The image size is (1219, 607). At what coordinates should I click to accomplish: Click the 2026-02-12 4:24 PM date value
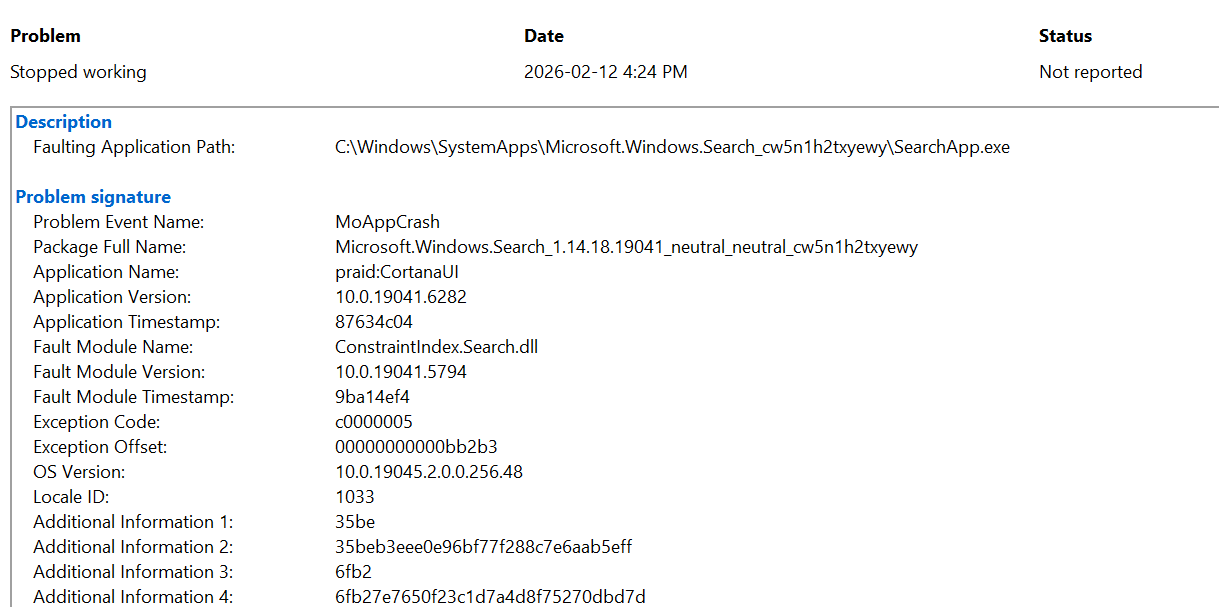coord(605,72)
